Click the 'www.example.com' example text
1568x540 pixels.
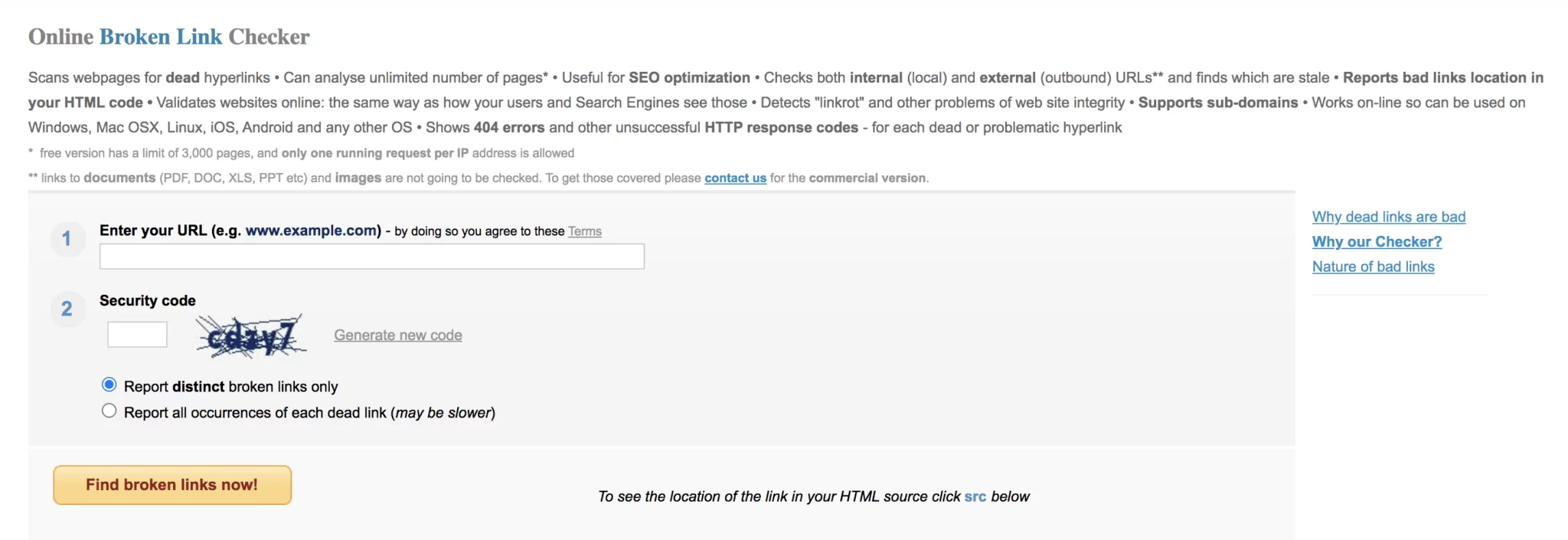click(x=310, y=230)
